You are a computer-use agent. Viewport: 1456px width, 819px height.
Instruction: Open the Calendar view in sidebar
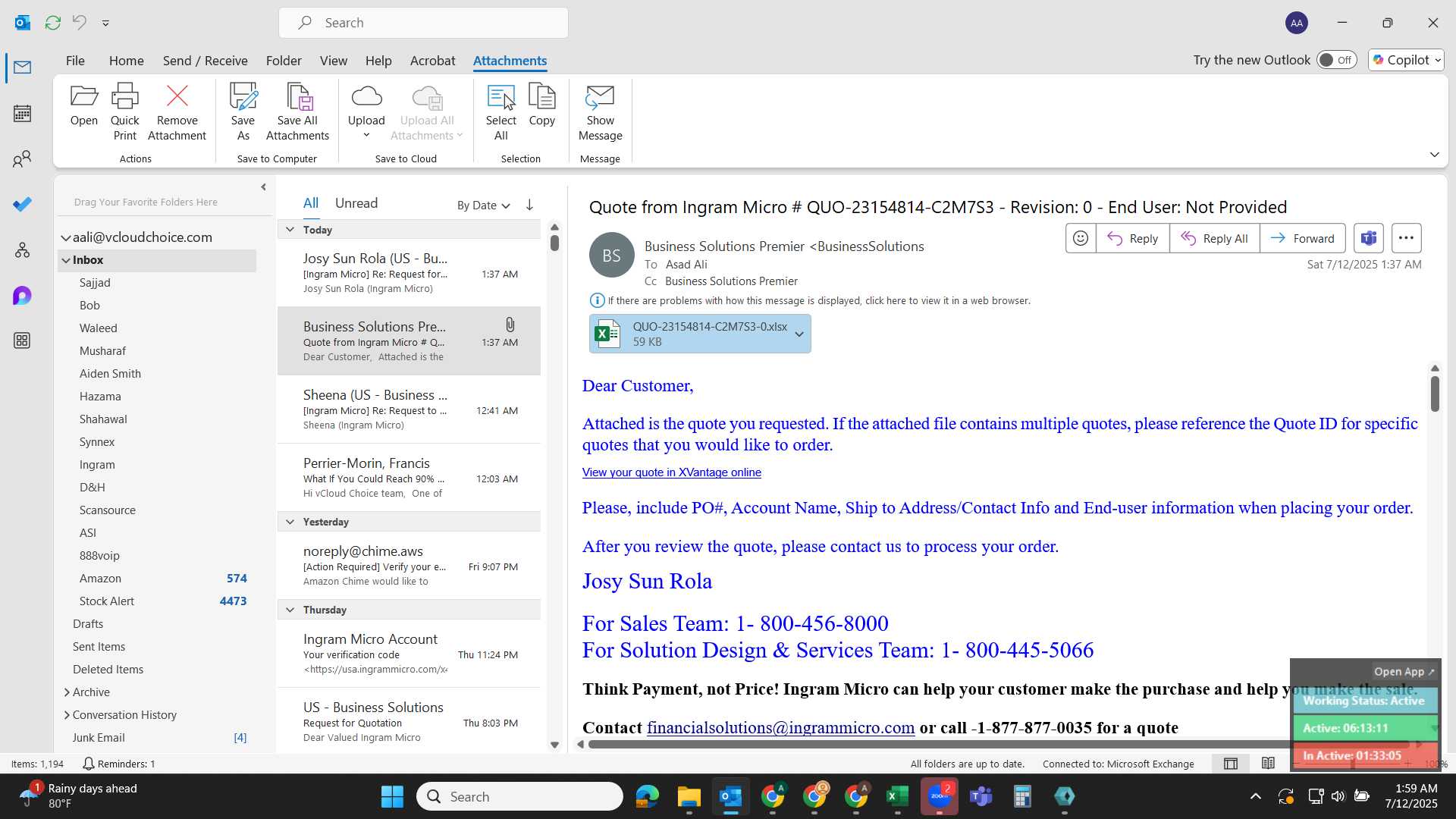[22, 114]
